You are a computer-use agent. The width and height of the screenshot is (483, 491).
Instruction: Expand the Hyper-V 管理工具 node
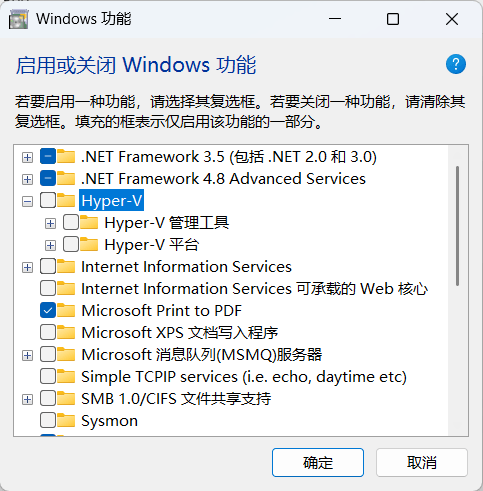(50, 223)
